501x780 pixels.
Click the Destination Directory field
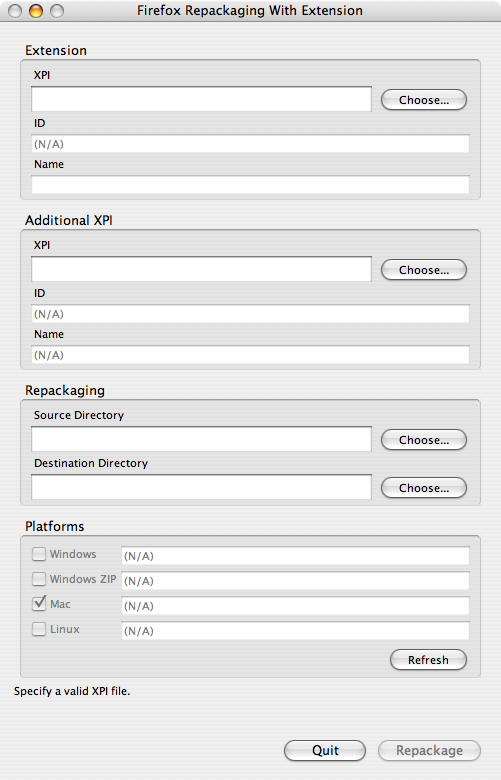coord(201,487)
